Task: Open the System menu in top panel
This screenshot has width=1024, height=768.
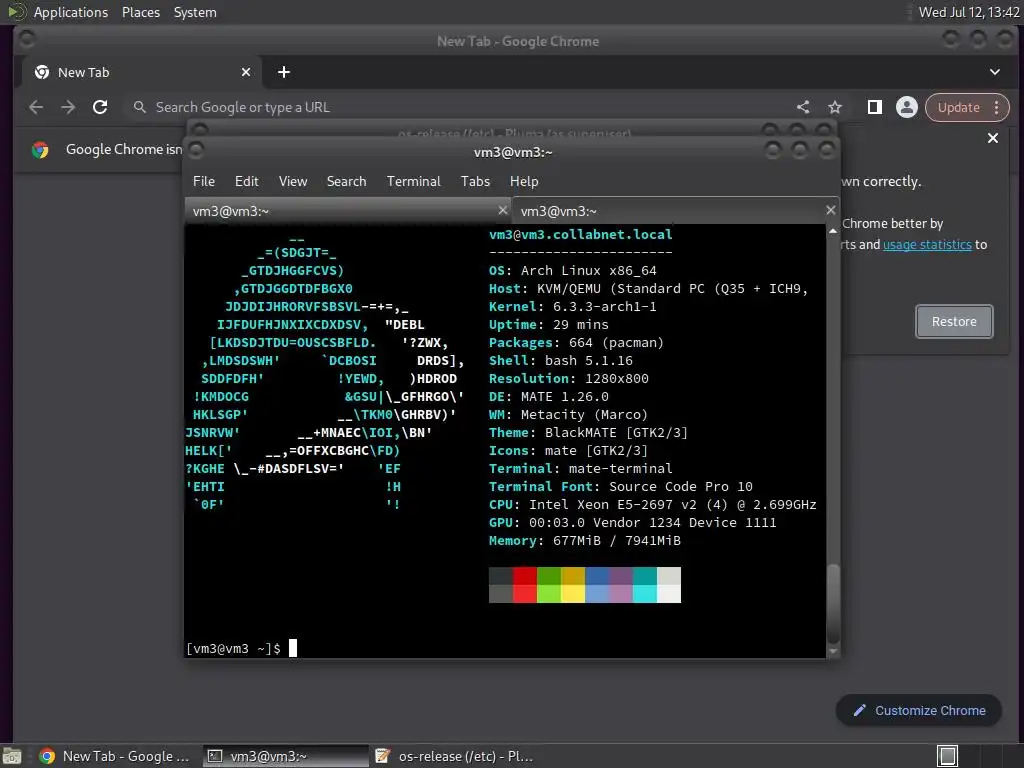Action: click(195, 12)
